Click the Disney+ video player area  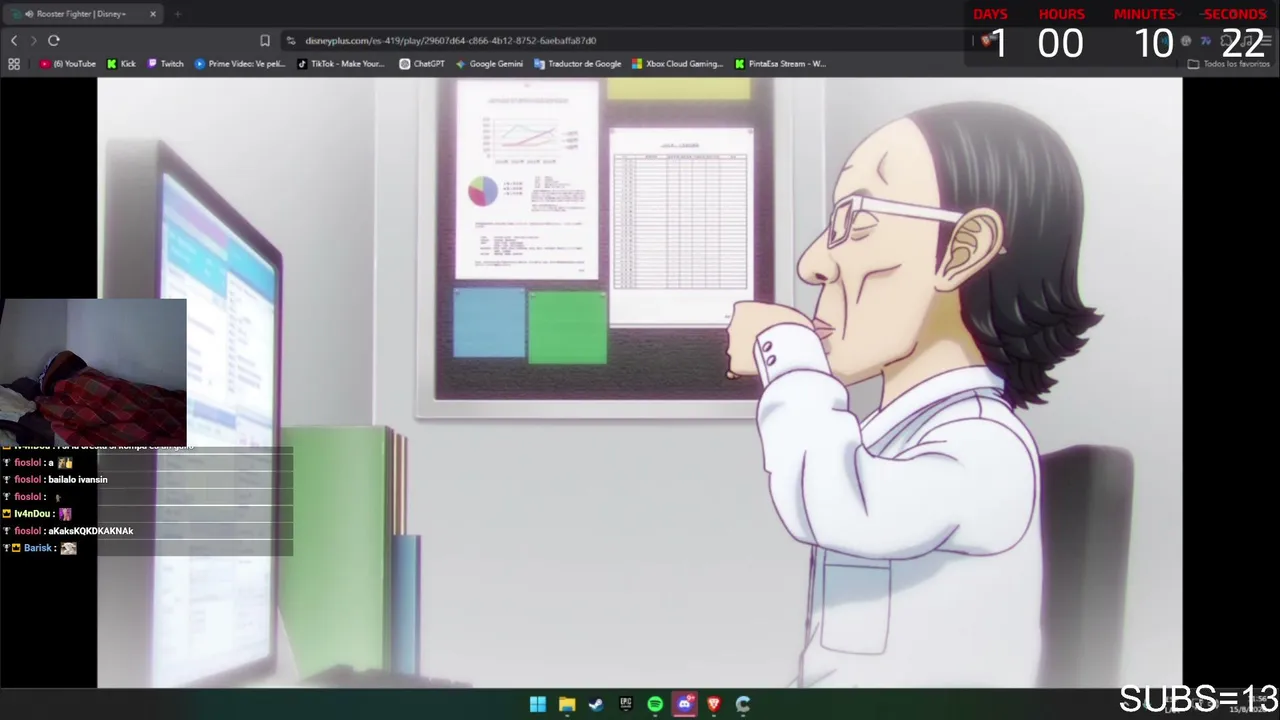coord(640,383)
